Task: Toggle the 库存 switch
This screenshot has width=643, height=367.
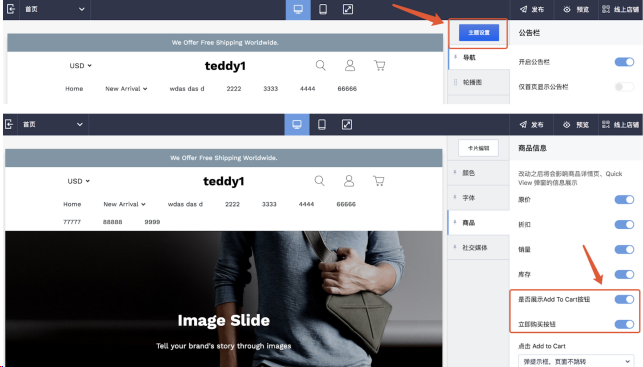Action: click(x=624, y=274)
